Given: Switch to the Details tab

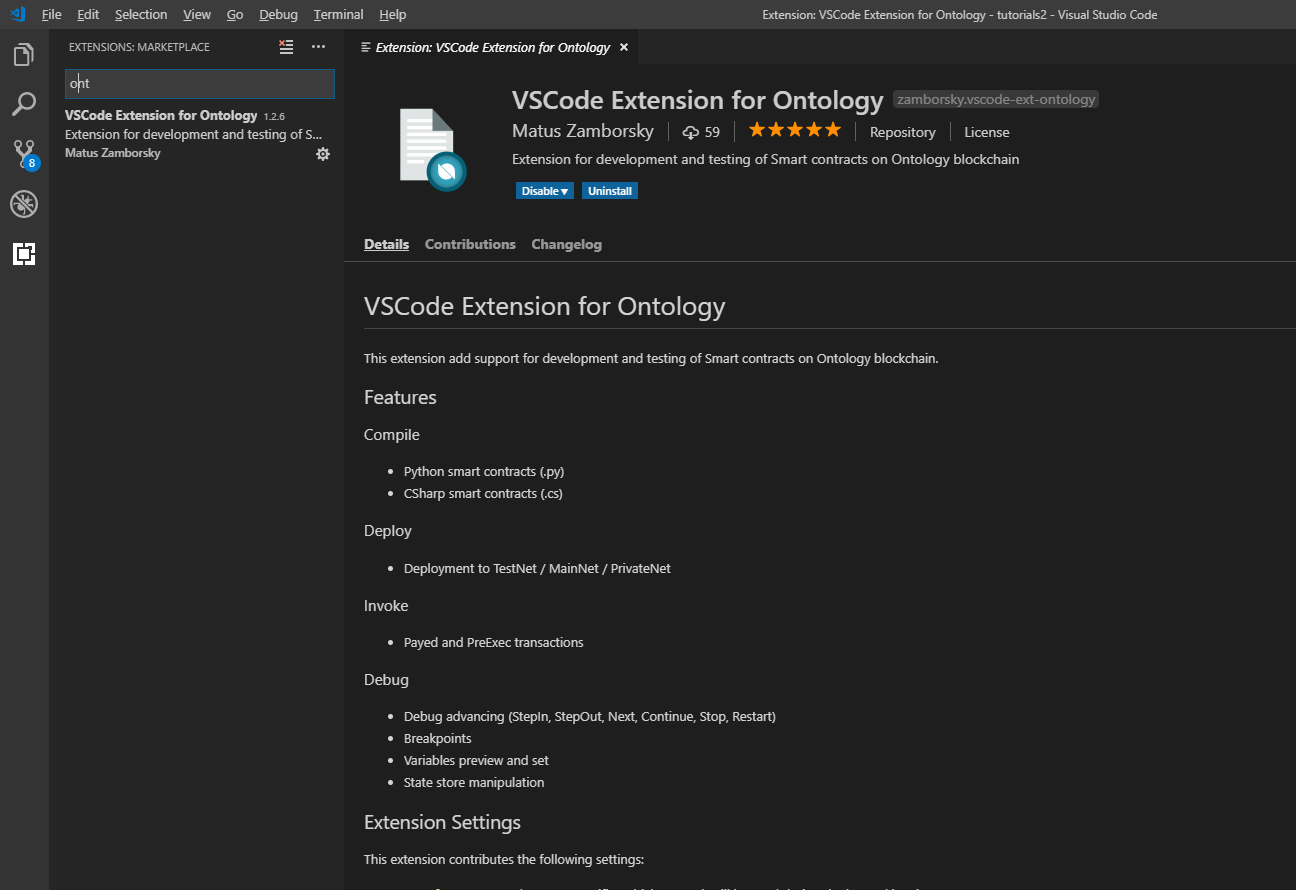Looking at the screenshot, I should [386, 244].
